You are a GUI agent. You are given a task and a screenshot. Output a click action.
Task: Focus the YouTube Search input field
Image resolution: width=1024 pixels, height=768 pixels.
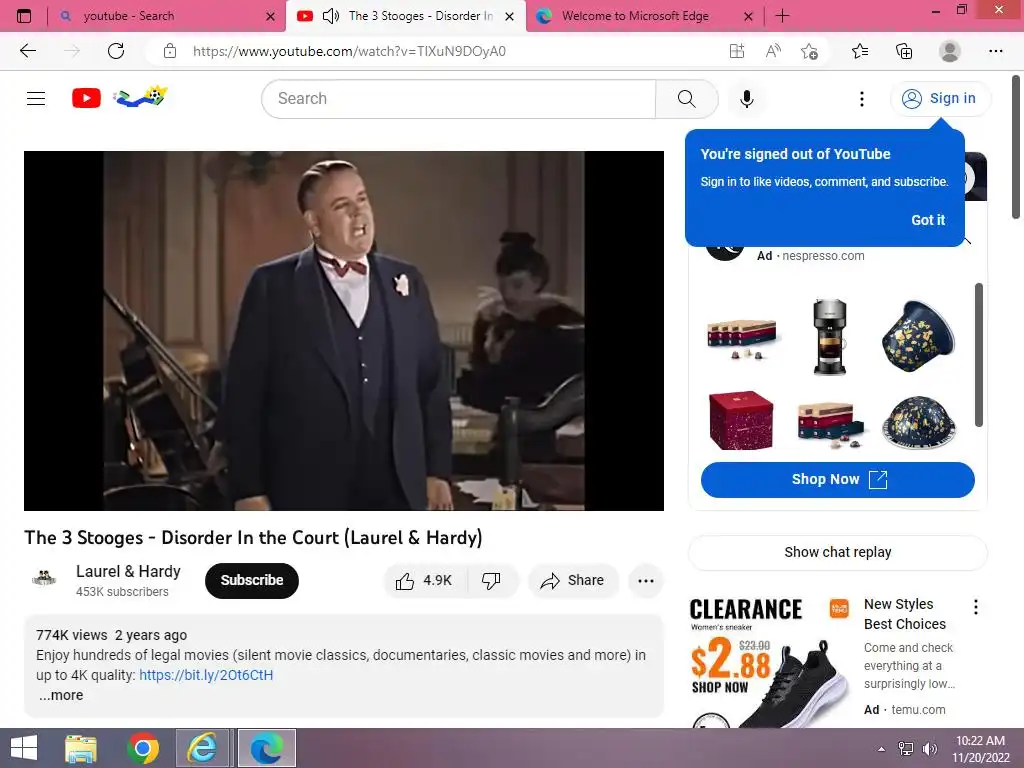tap(458, 99)
